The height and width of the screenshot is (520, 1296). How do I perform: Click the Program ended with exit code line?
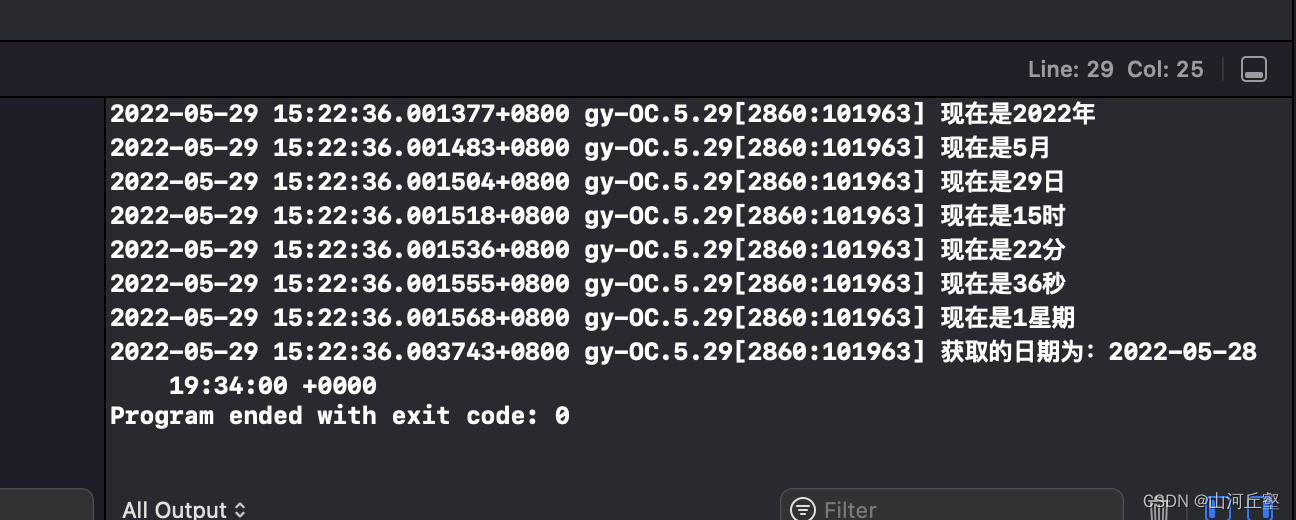pos(339,416)
